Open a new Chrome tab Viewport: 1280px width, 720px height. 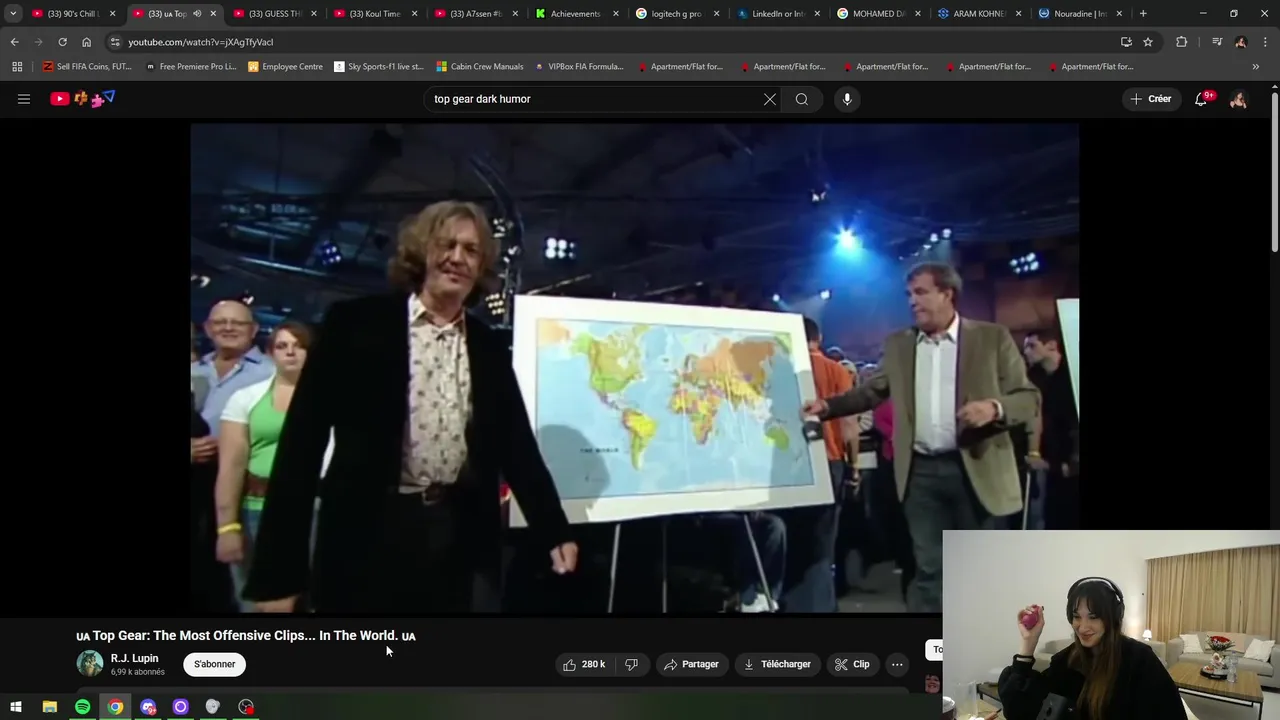point(1143,14)
